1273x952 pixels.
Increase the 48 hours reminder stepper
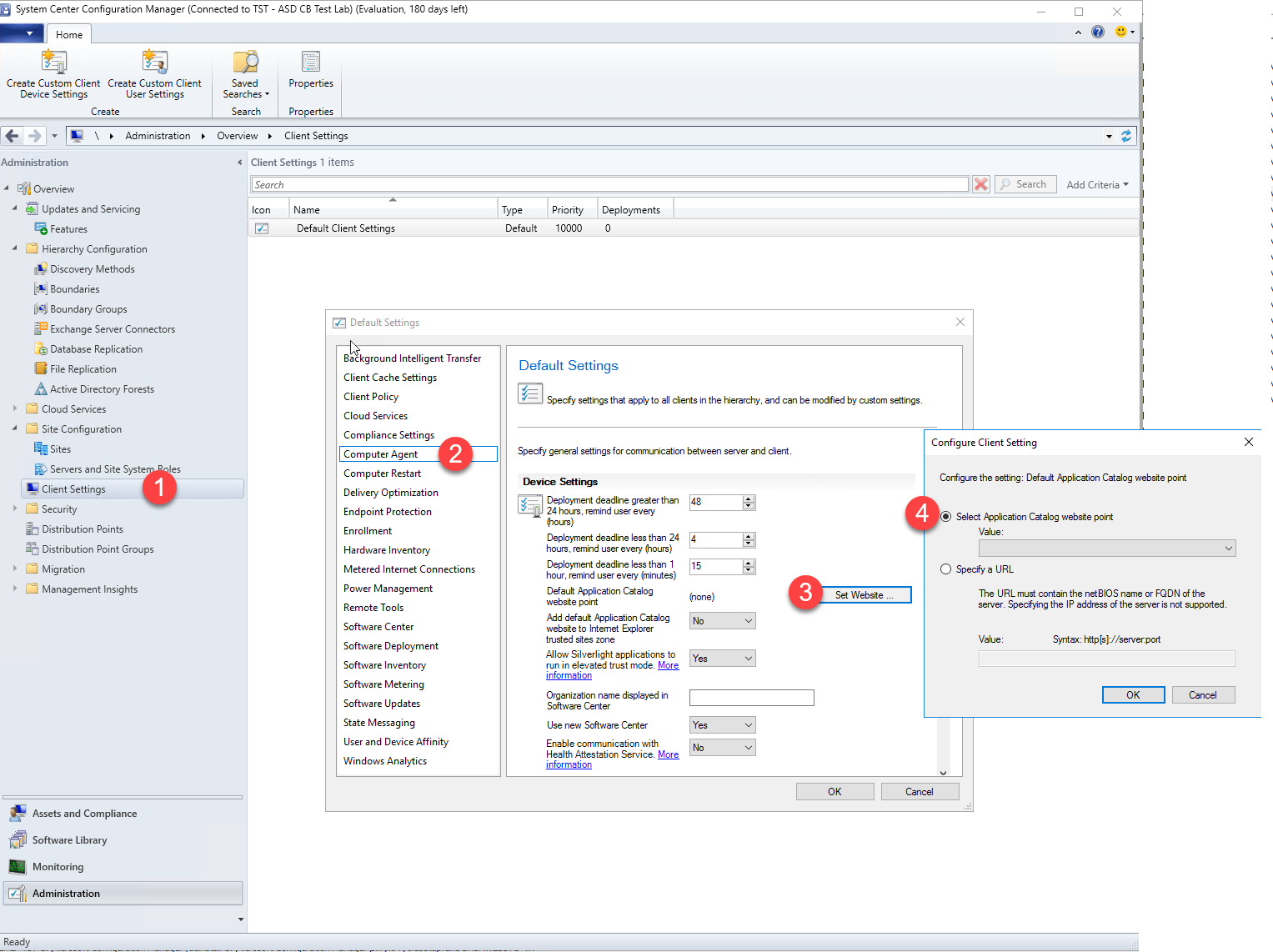[x=749, y=499]
